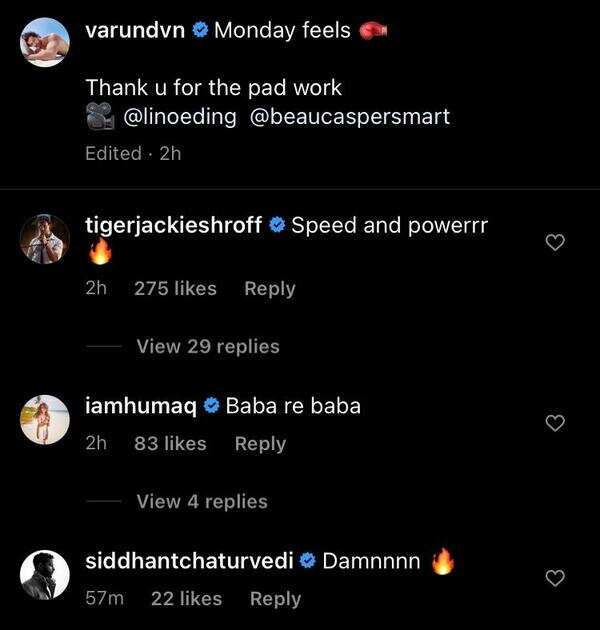Open the @beaucaspersmart mention
The height and width of the screenshot is (630, 600).
pos(354,117)
